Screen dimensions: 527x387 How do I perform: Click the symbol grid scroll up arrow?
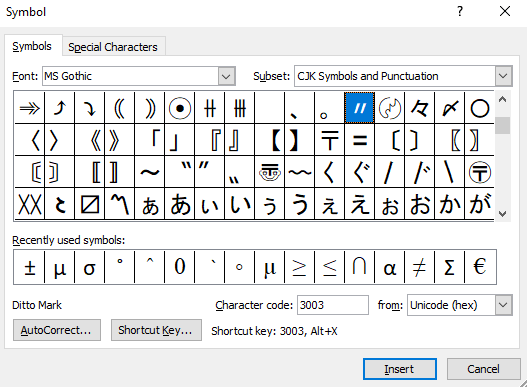502,100
